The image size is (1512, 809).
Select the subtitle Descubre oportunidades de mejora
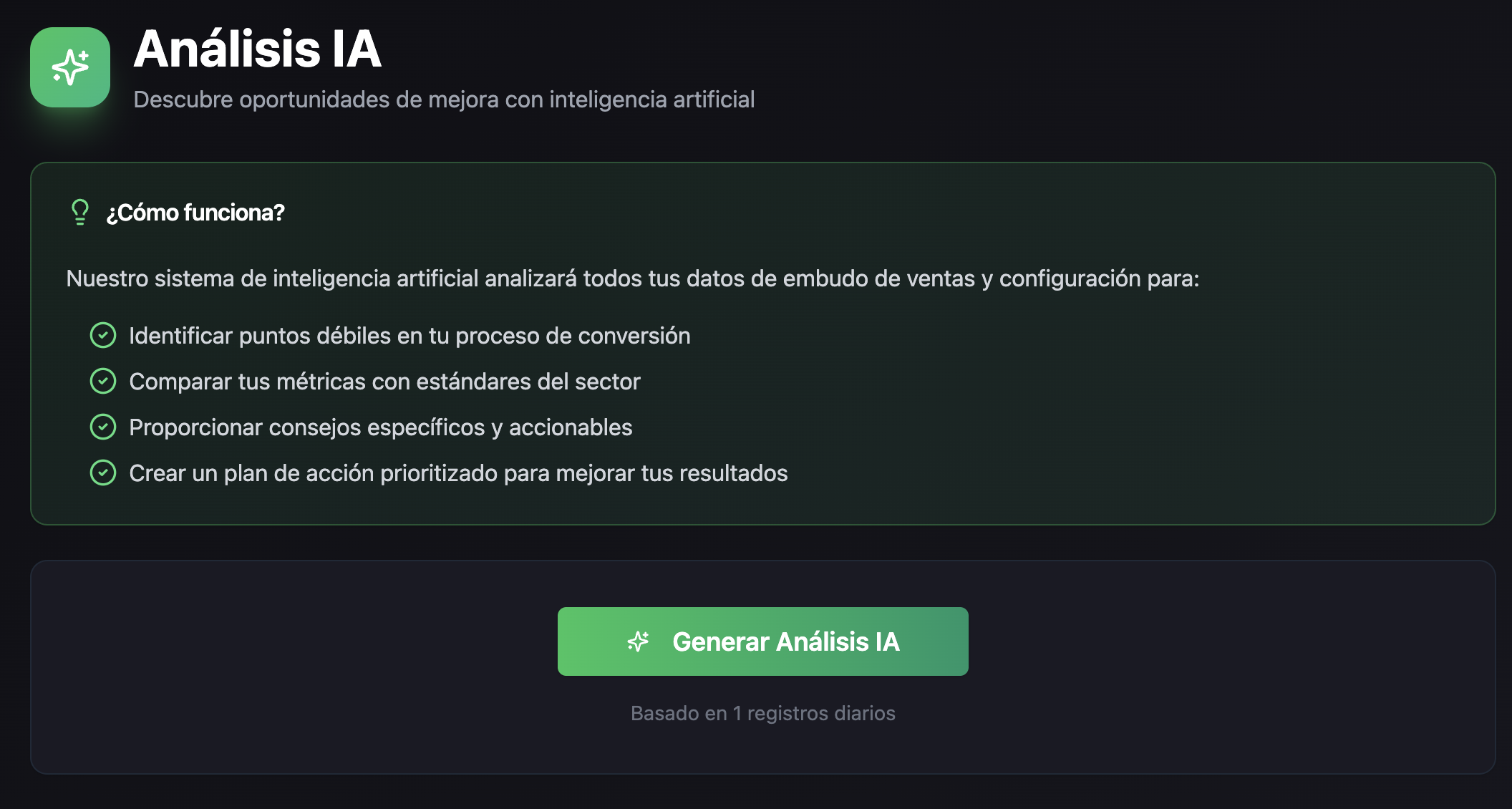click(444, 100)
